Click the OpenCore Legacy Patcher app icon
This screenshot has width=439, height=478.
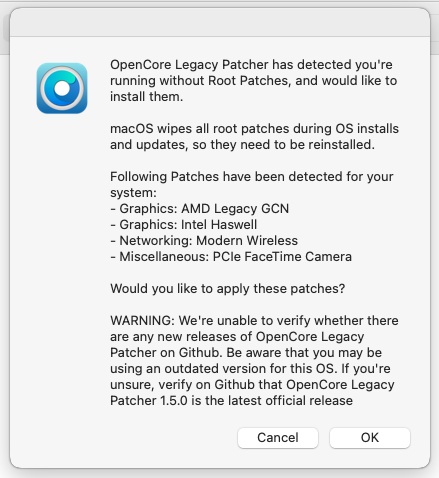pyautogui.click(x=62, y=88)
